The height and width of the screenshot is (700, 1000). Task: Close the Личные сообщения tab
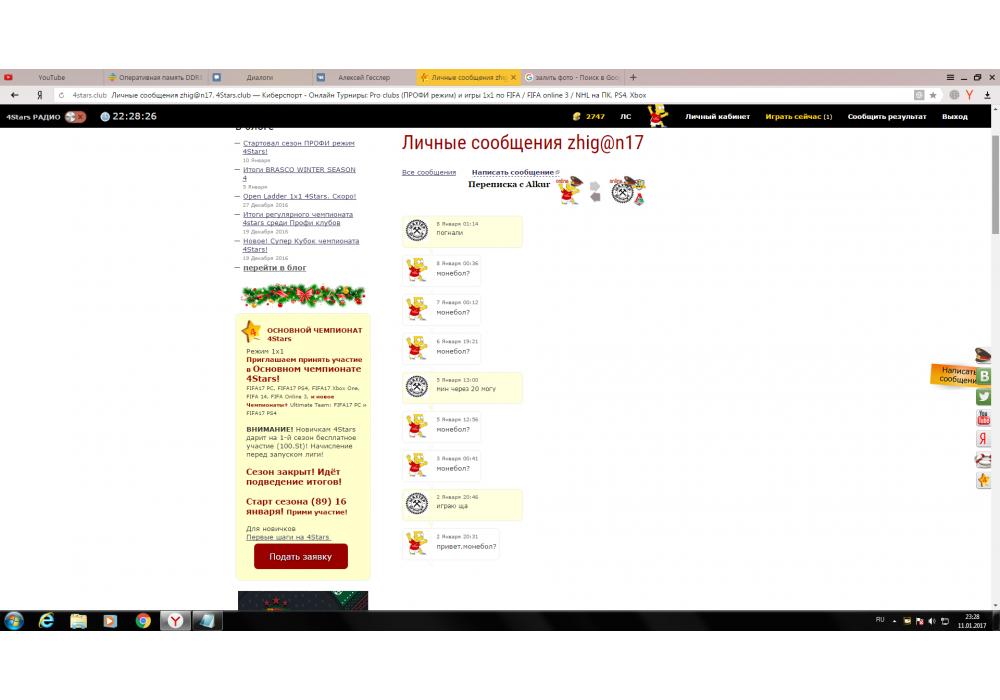(x=513, y=77)
